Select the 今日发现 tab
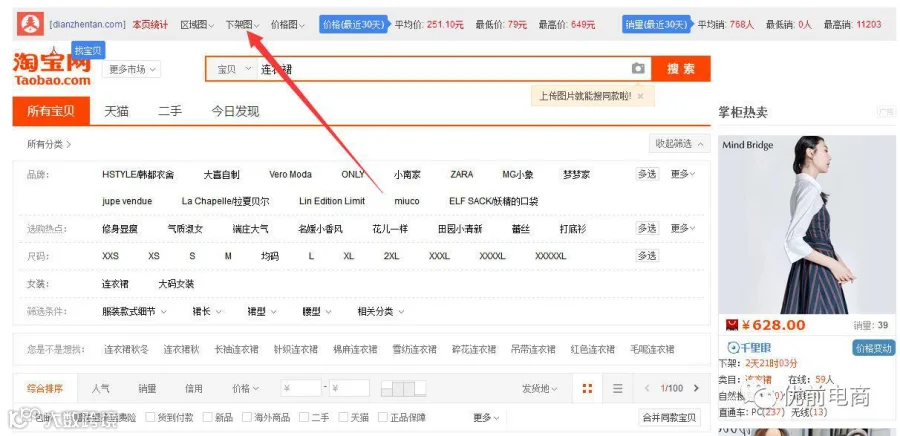Screen dimensions: 900x436 pyautogui.click(x=235, y=111)
